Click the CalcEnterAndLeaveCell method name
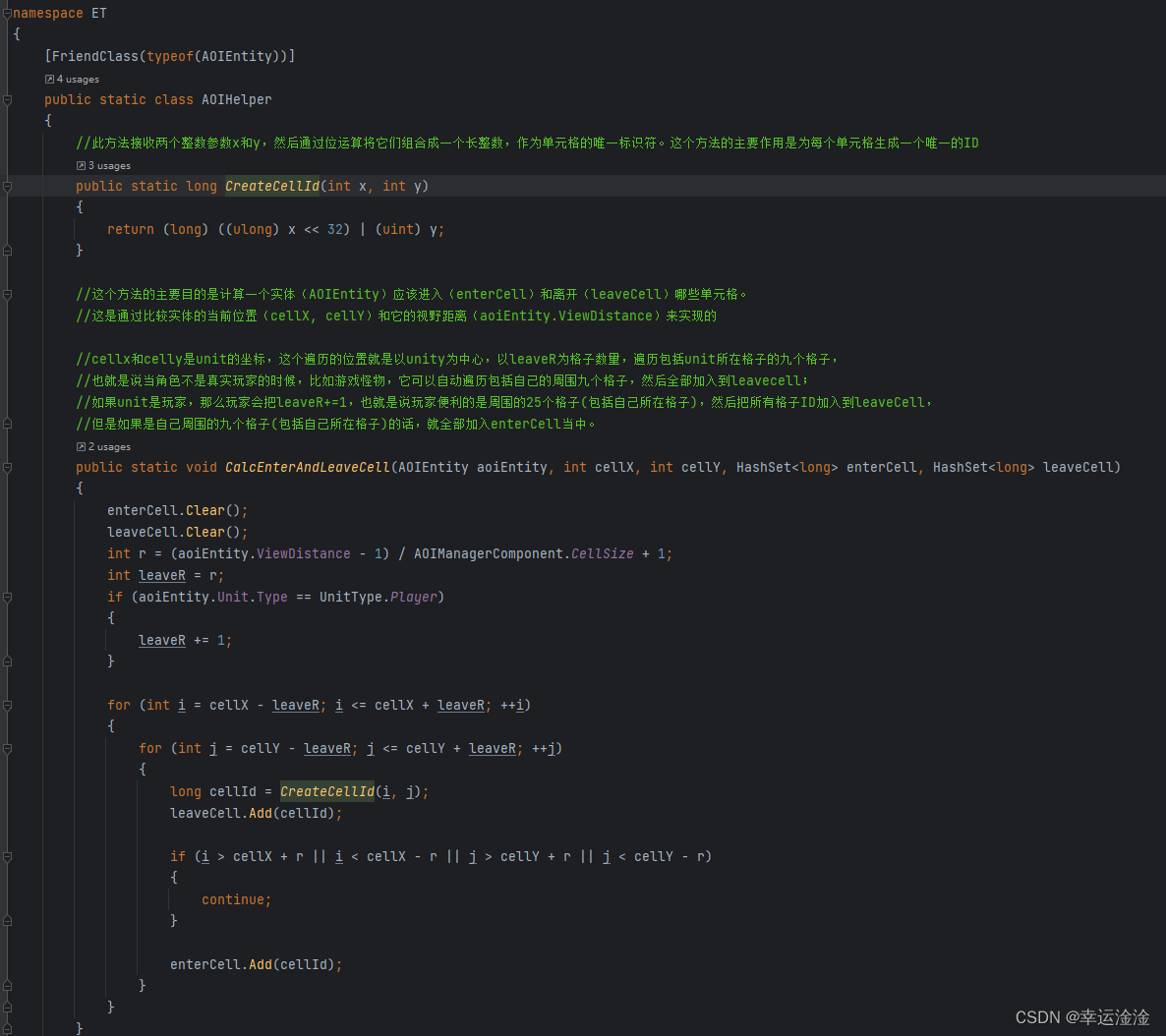The width and height of the screenshot is (1166, 1036). click(307, 467)
